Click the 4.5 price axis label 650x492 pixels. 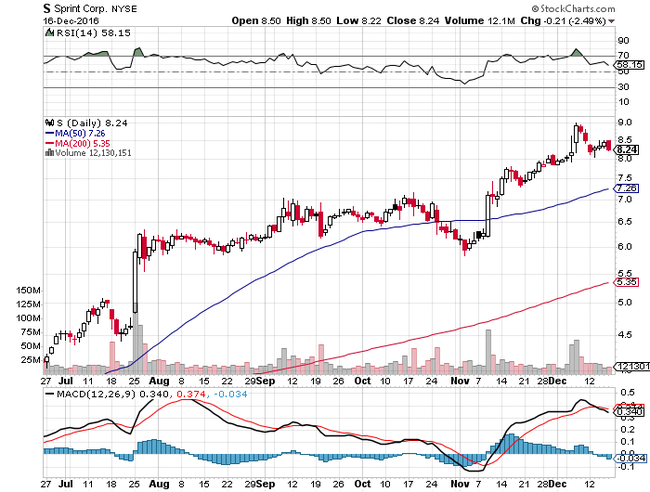coord(625,334)
